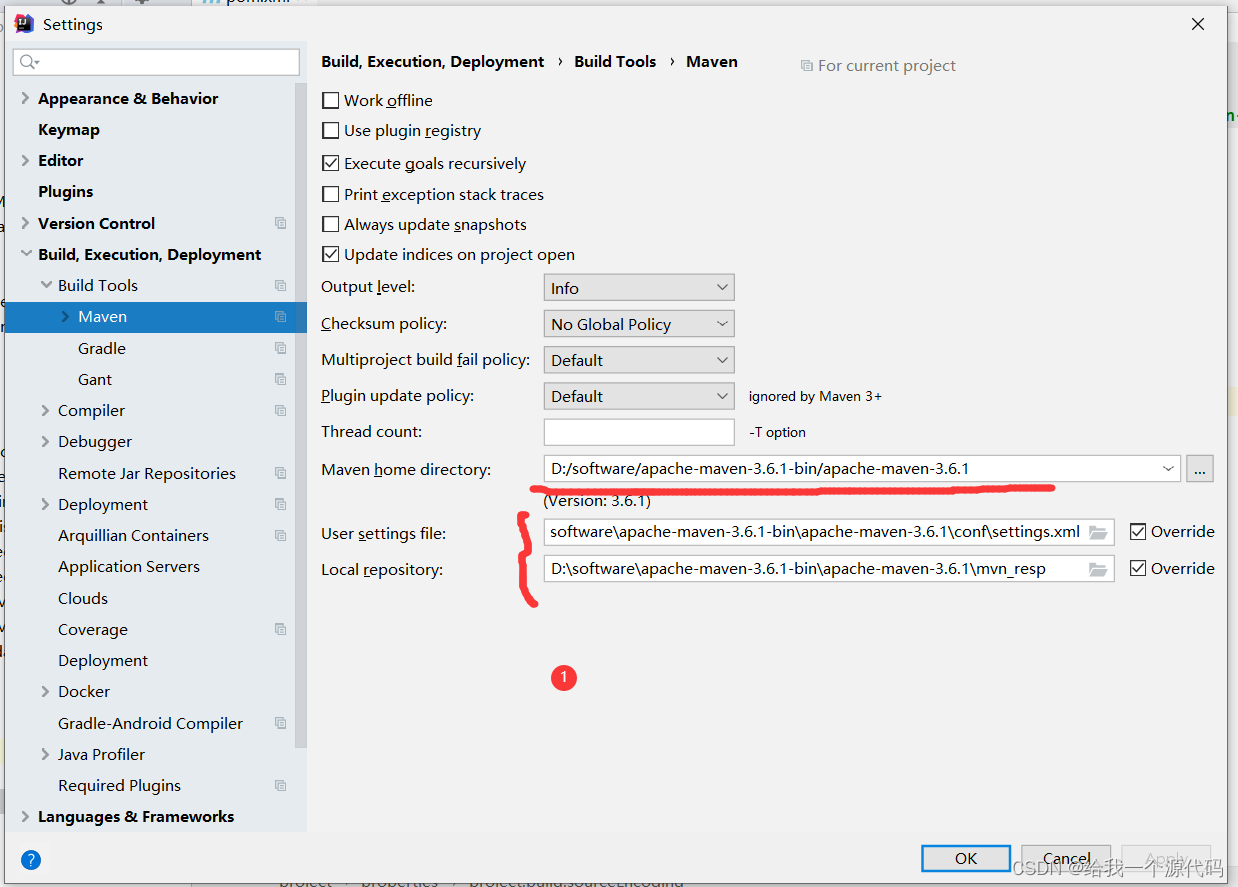Click the project-level icon beside Gradle
The width and height of the screenshot is (1238, 887).
[x=280, y=348]
